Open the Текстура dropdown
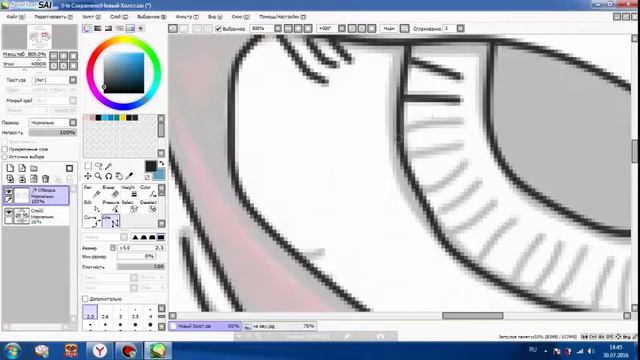The height and width of the screenshot is (360, 640). pos(73,80)
